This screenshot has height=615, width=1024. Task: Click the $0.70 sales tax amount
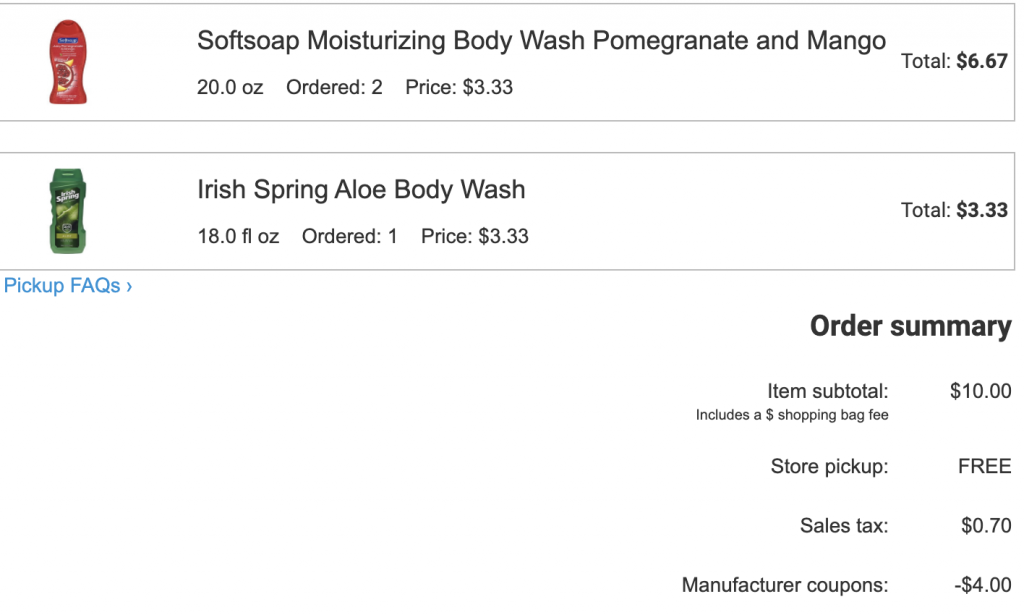click(x=985, y=525)
